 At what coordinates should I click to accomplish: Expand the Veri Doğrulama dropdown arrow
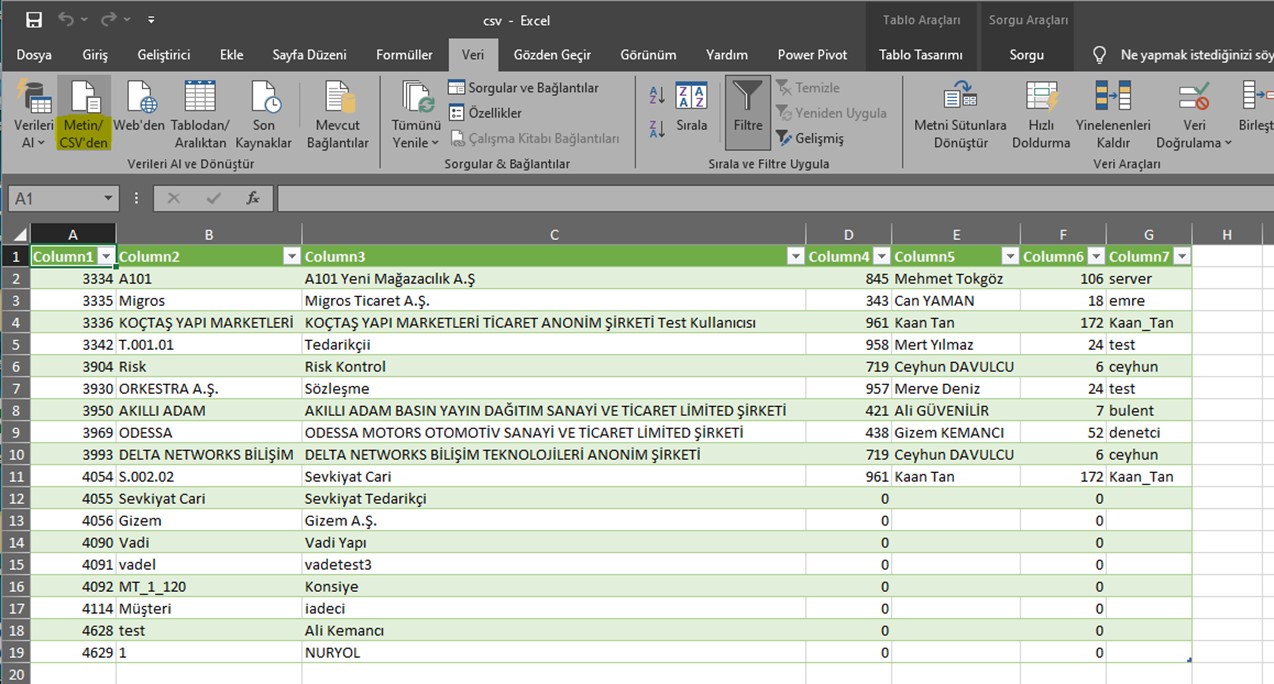[1227, 143]
